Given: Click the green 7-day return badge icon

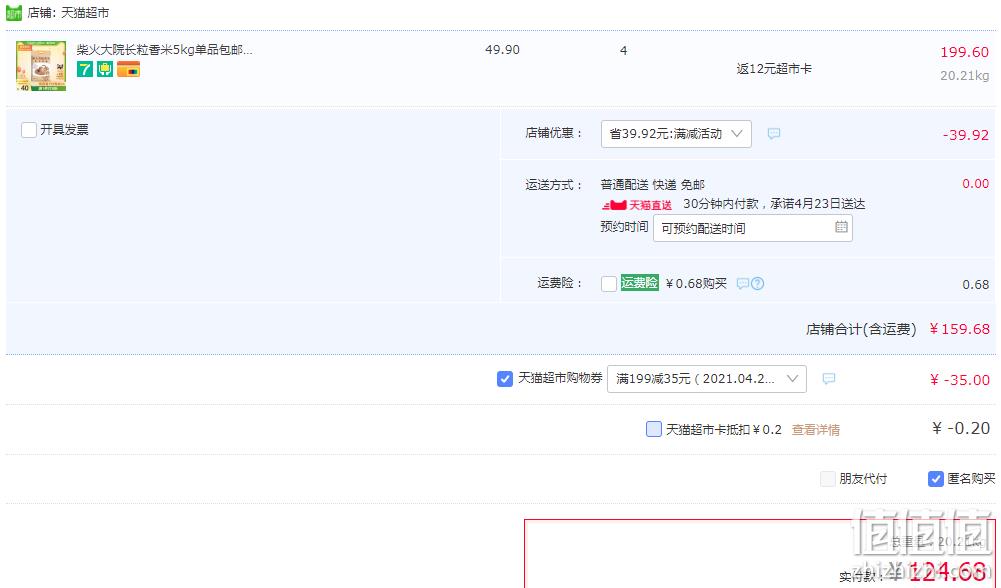Looking at the screenshot, I should (x=85, y=69).
